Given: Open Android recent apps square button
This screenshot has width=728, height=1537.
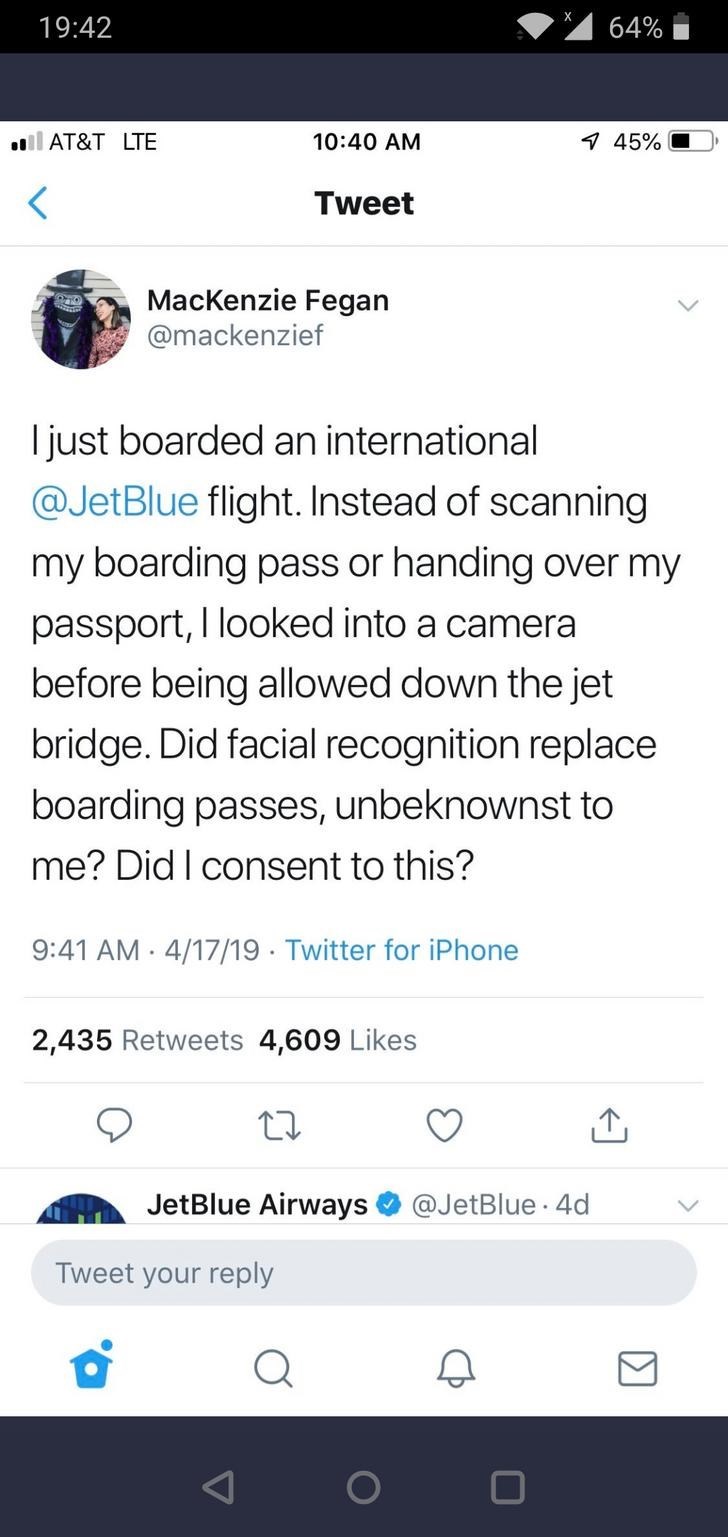Looking at the screenshot, I should tap(507, 1488).
